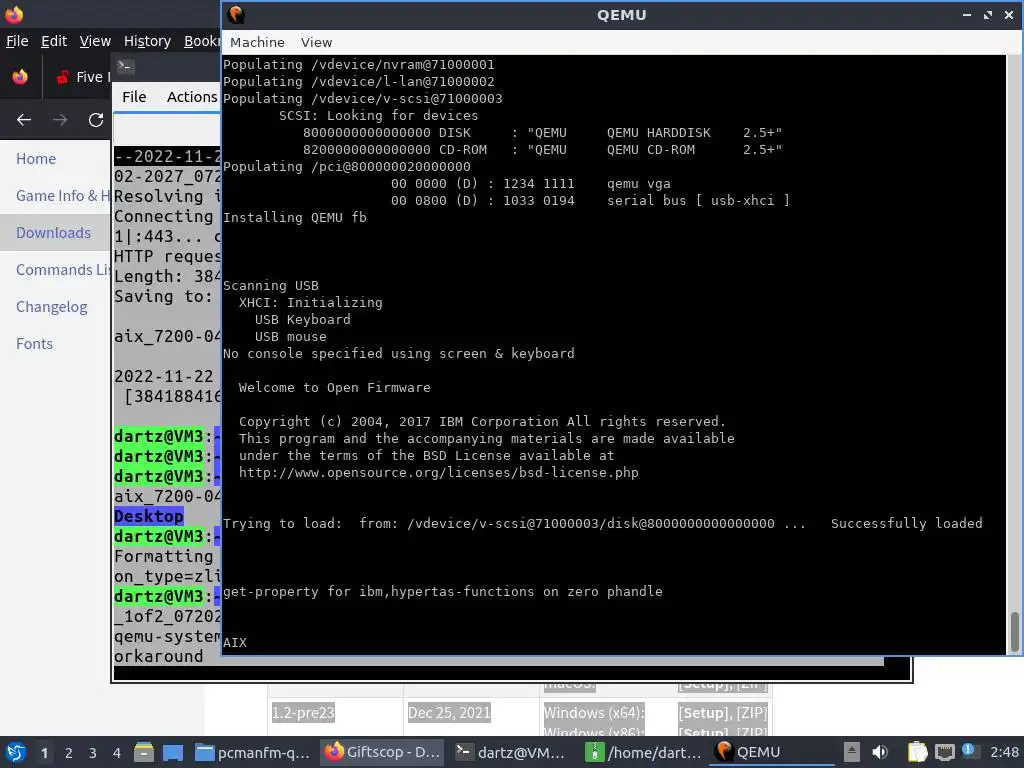The width and height of the screenshot is (1024, 768).
Task: Switch to Giftscop Firefox taskbar window
Action: pyautogui.click(x=383, y=752)
